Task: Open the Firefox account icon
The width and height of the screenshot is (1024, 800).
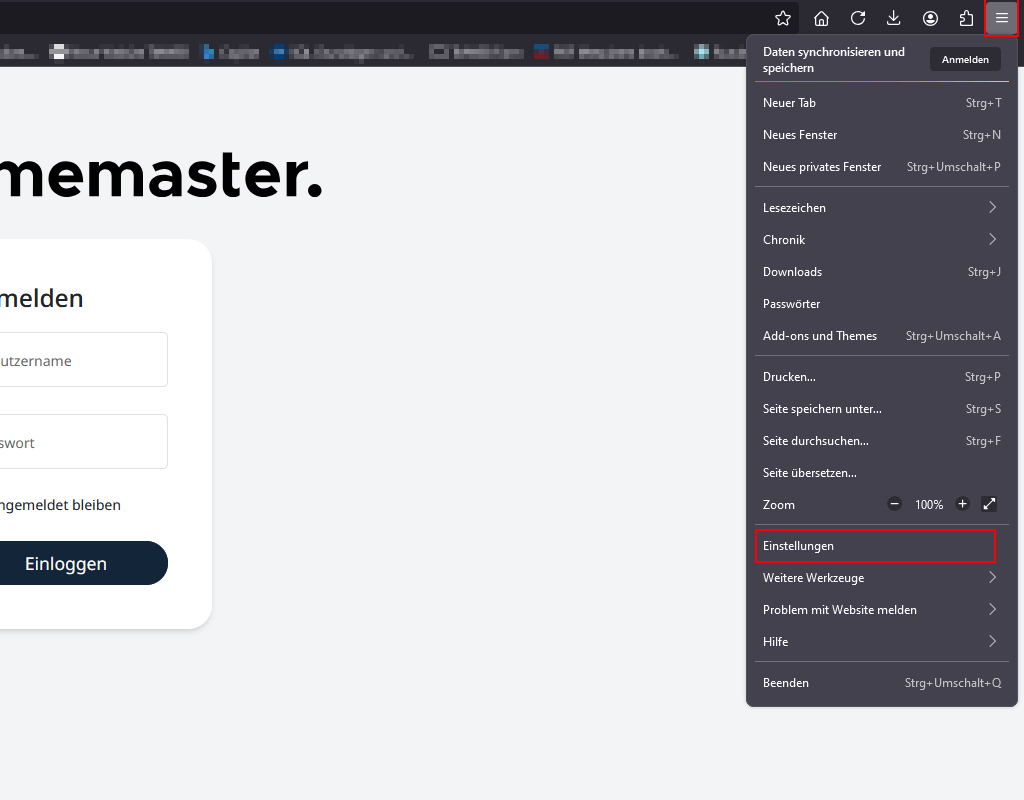Action: pos(930,18)
